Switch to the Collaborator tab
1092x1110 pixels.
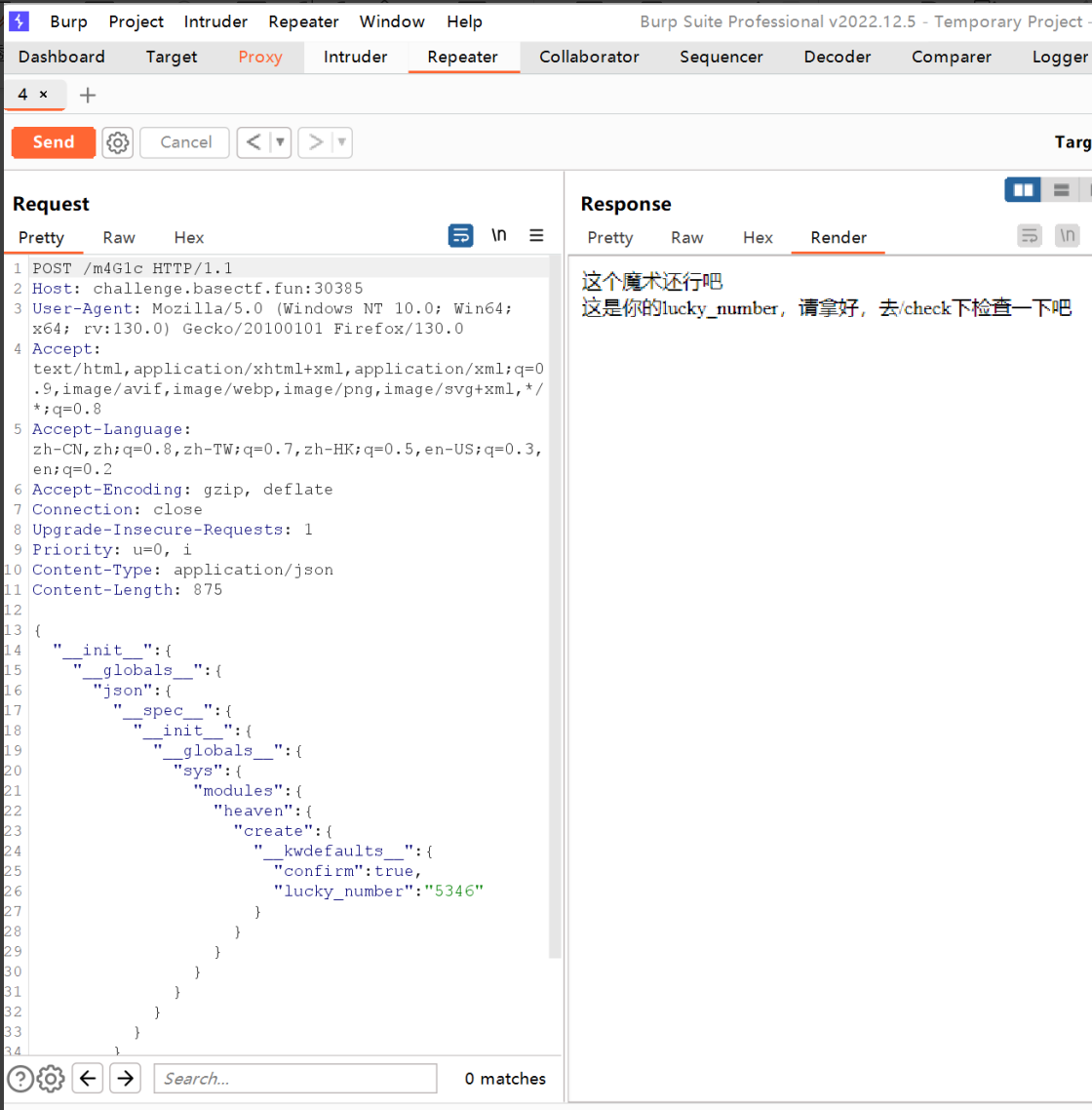pos(589,57)
